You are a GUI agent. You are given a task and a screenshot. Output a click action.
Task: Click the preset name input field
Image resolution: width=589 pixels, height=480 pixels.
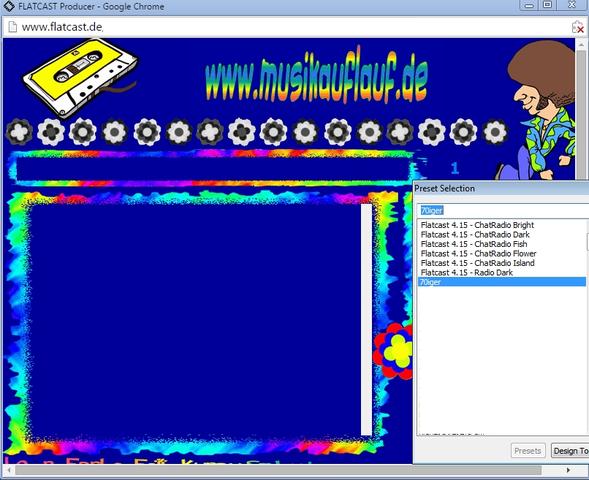503,210
